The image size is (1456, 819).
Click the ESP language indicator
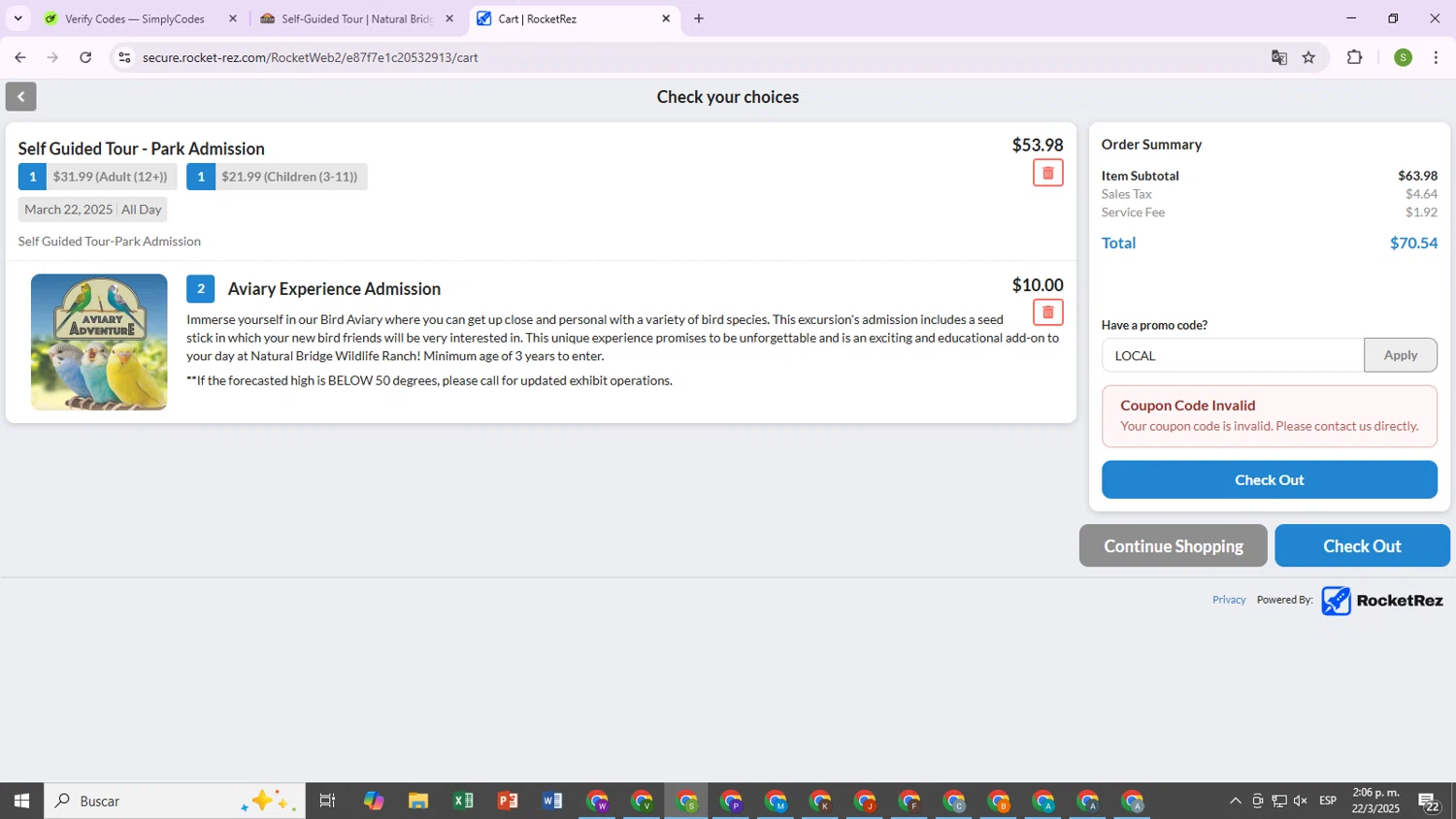1328,801
